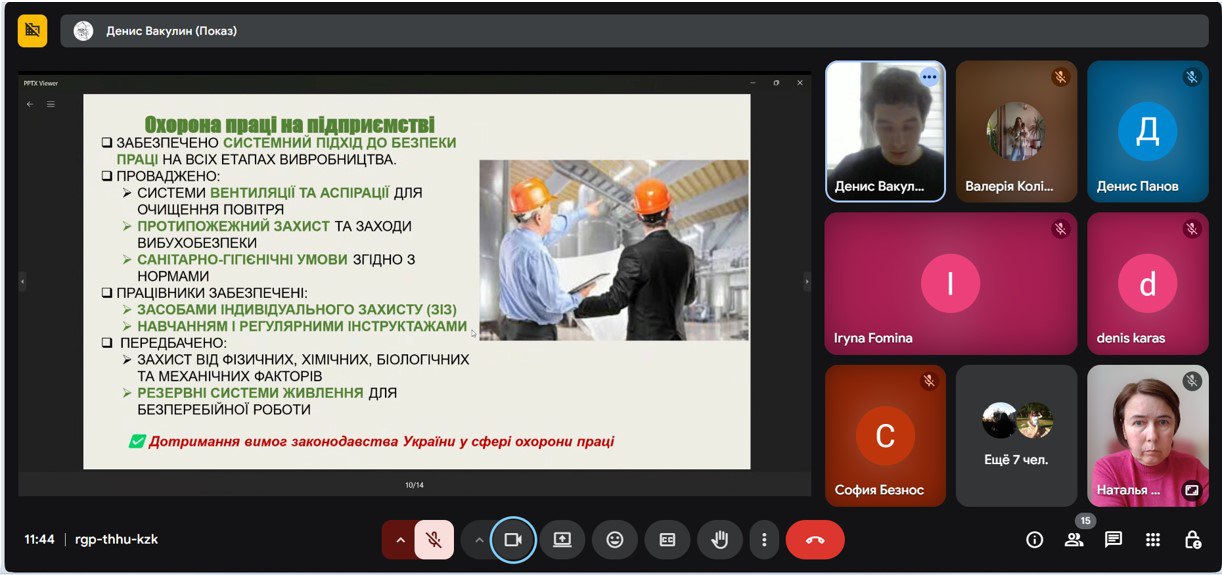
Task: Click the muted mic icon on Денис Панов tile
Action: pos(1191,76)
